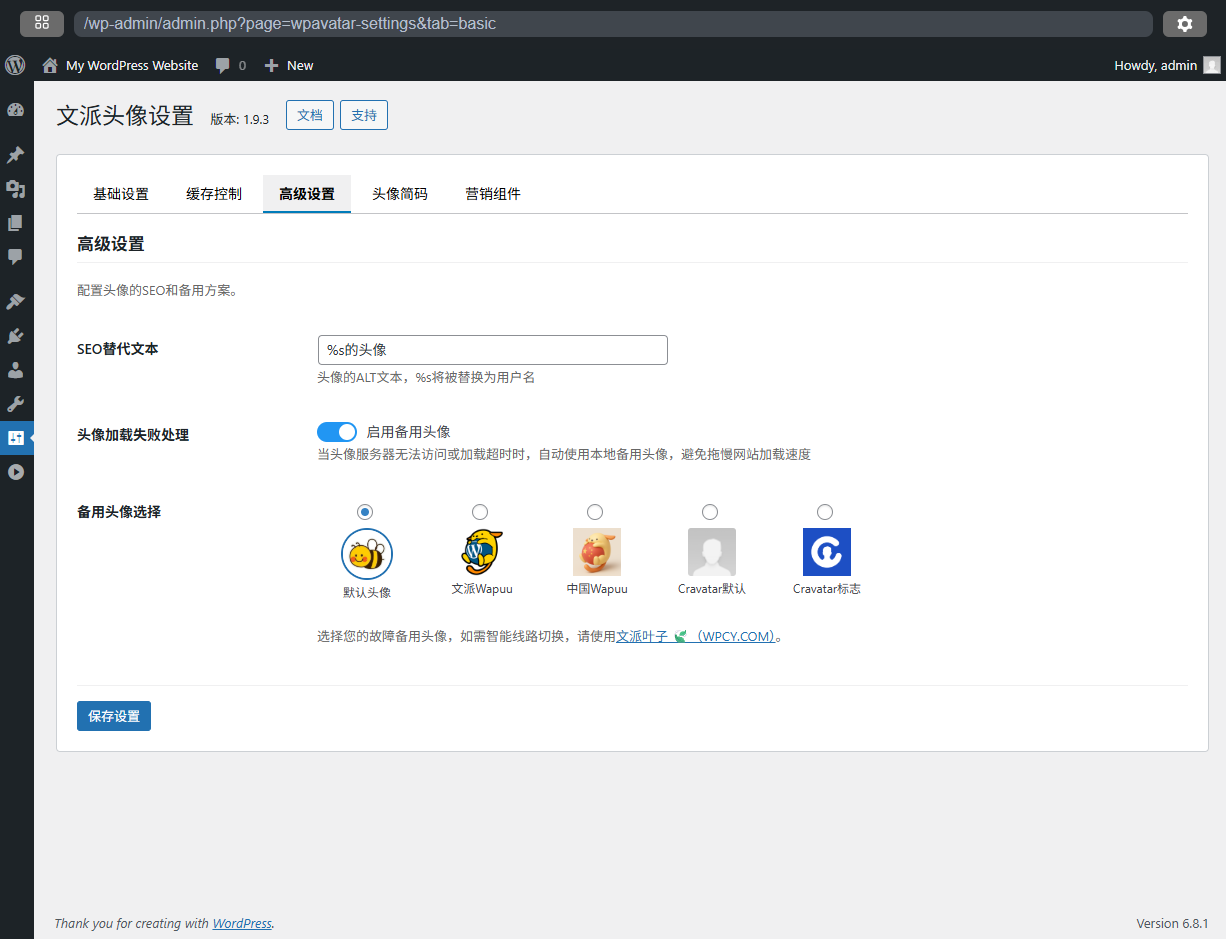Click the Cravatar标志 blue logo image
This screenshot has height=939, width=1226.
click(x=827, y=552)
